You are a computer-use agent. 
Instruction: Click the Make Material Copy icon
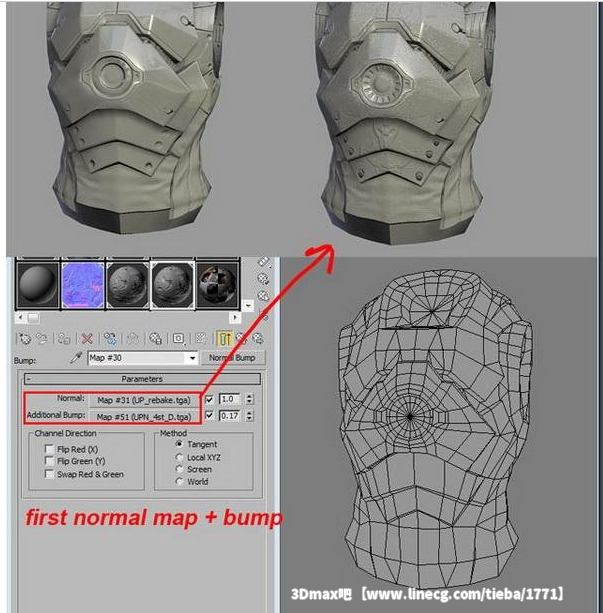click(110, 339)
